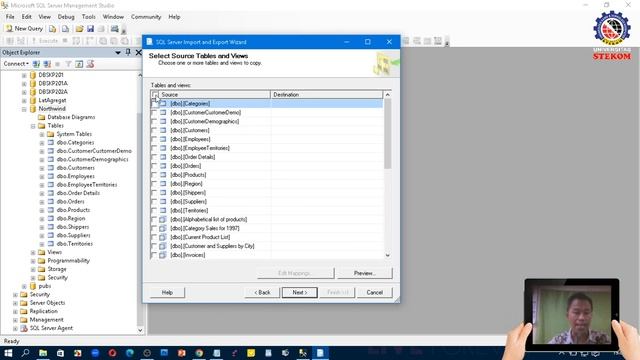Viewport: 640px width, 360px height.
Task: Check the [dbo].[Categories] source checkbox
Action: (x=154, y=104)
